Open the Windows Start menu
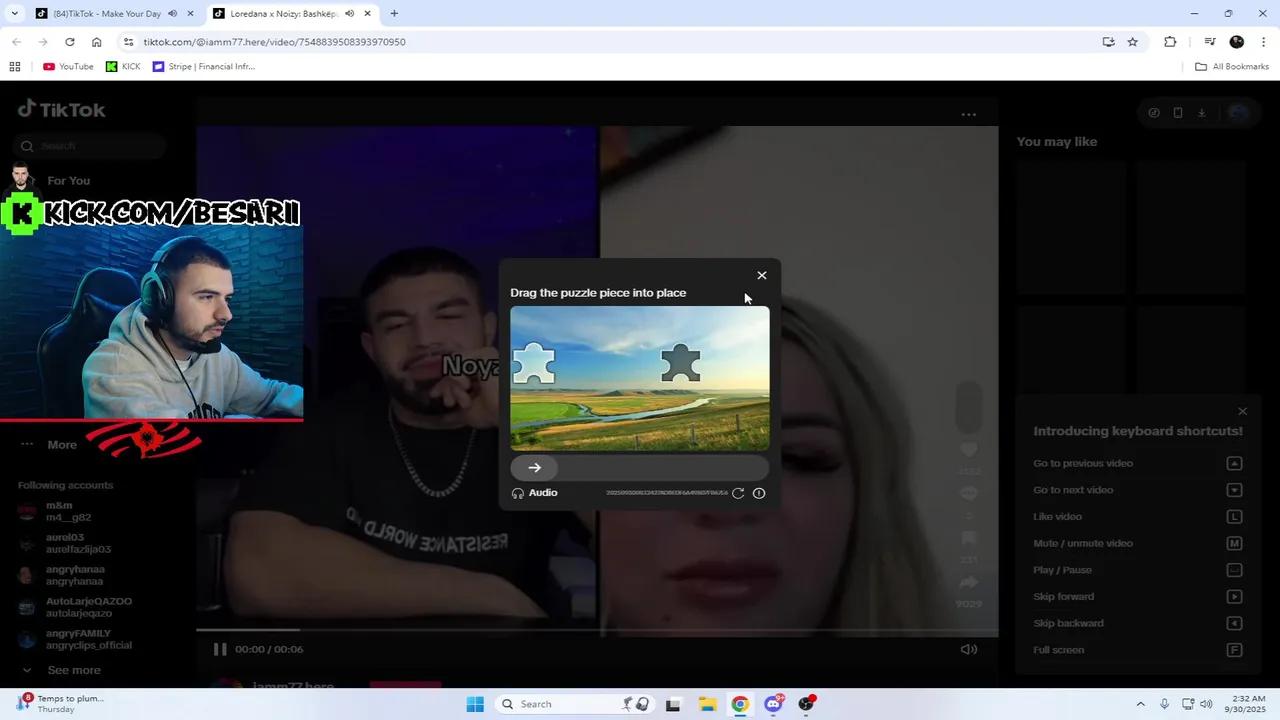This screenshot has height=720, width=1280. [475, 704]
